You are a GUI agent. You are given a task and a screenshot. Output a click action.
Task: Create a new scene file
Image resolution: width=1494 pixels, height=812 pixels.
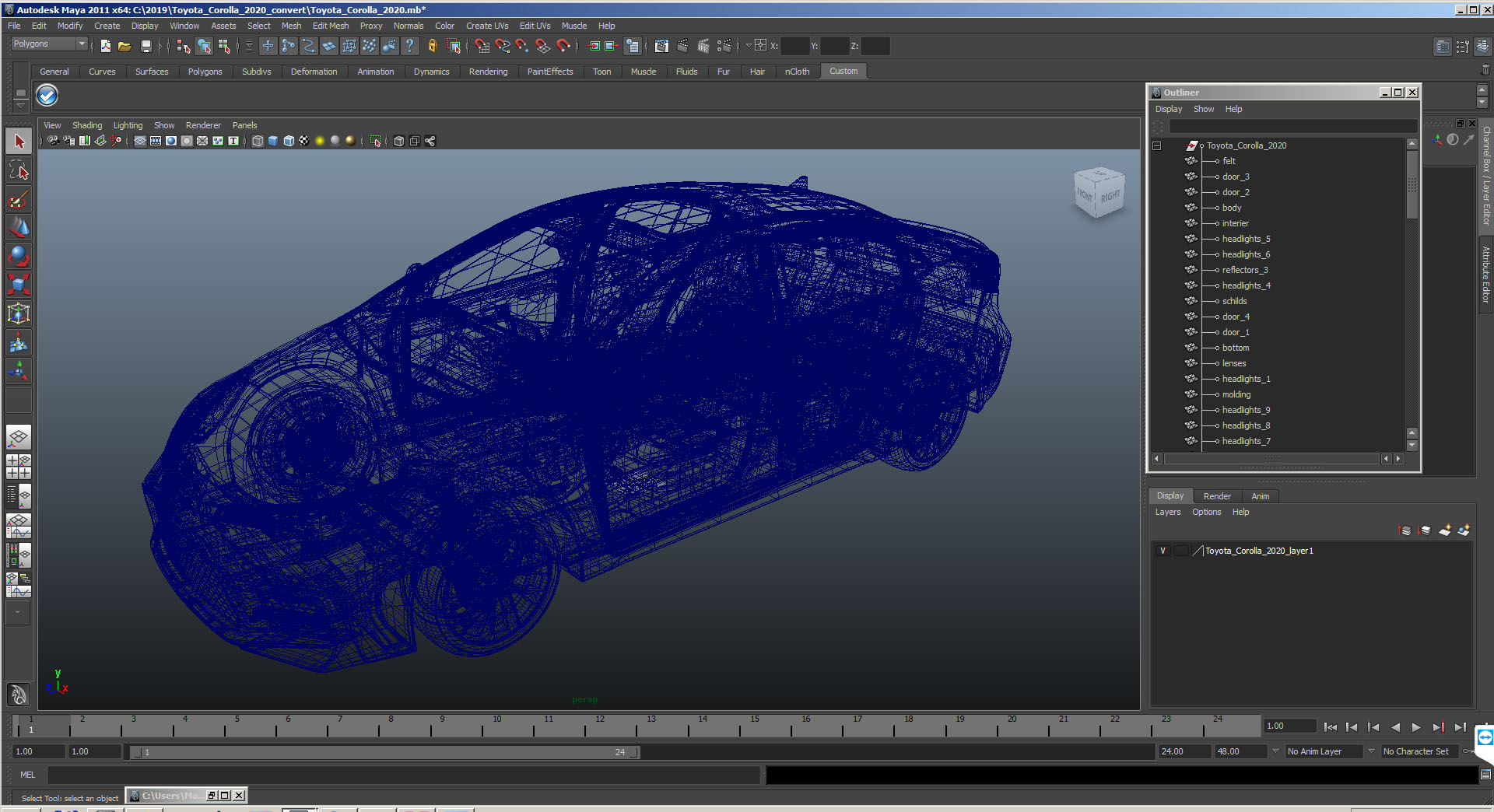[106, 47]
